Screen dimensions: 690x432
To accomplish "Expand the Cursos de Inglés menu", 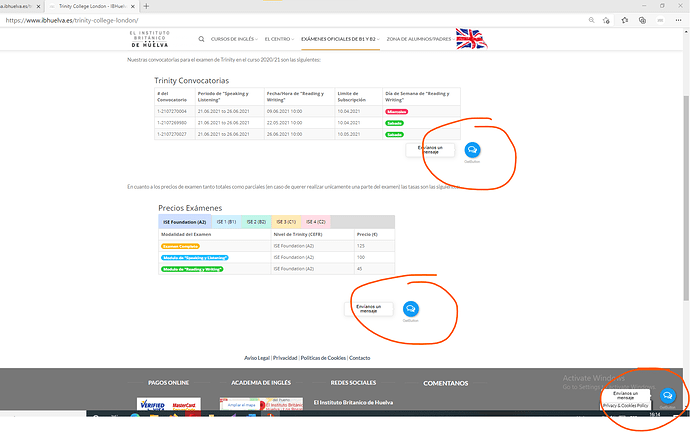I will click(234, 39).
